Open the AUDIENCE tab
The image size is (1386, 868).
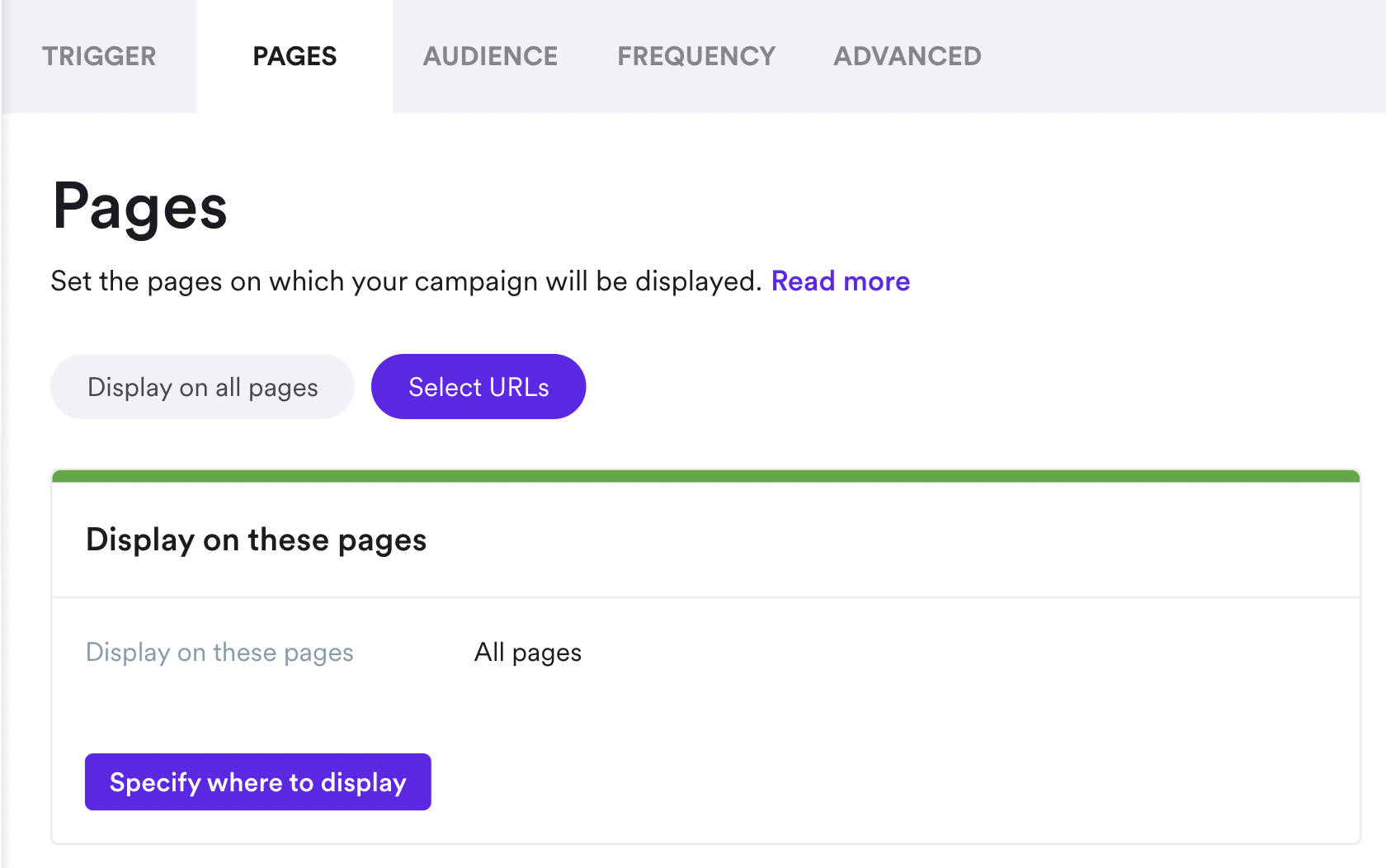(490, 56)
